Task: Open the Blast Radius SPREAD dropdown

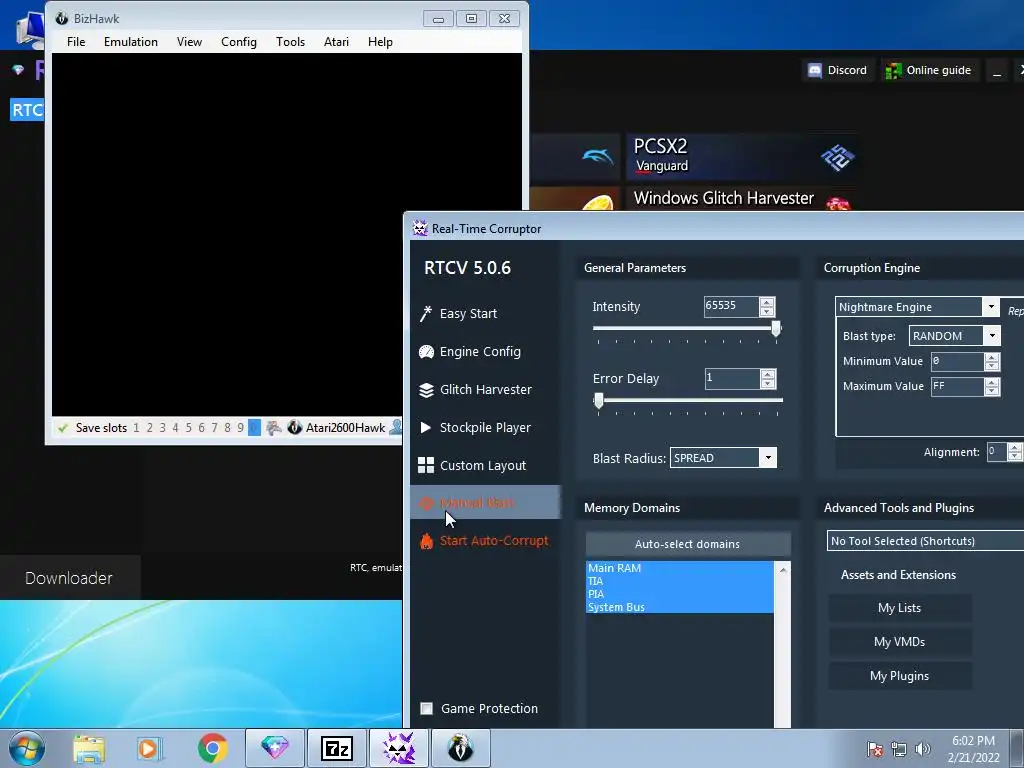Action: 769,458
